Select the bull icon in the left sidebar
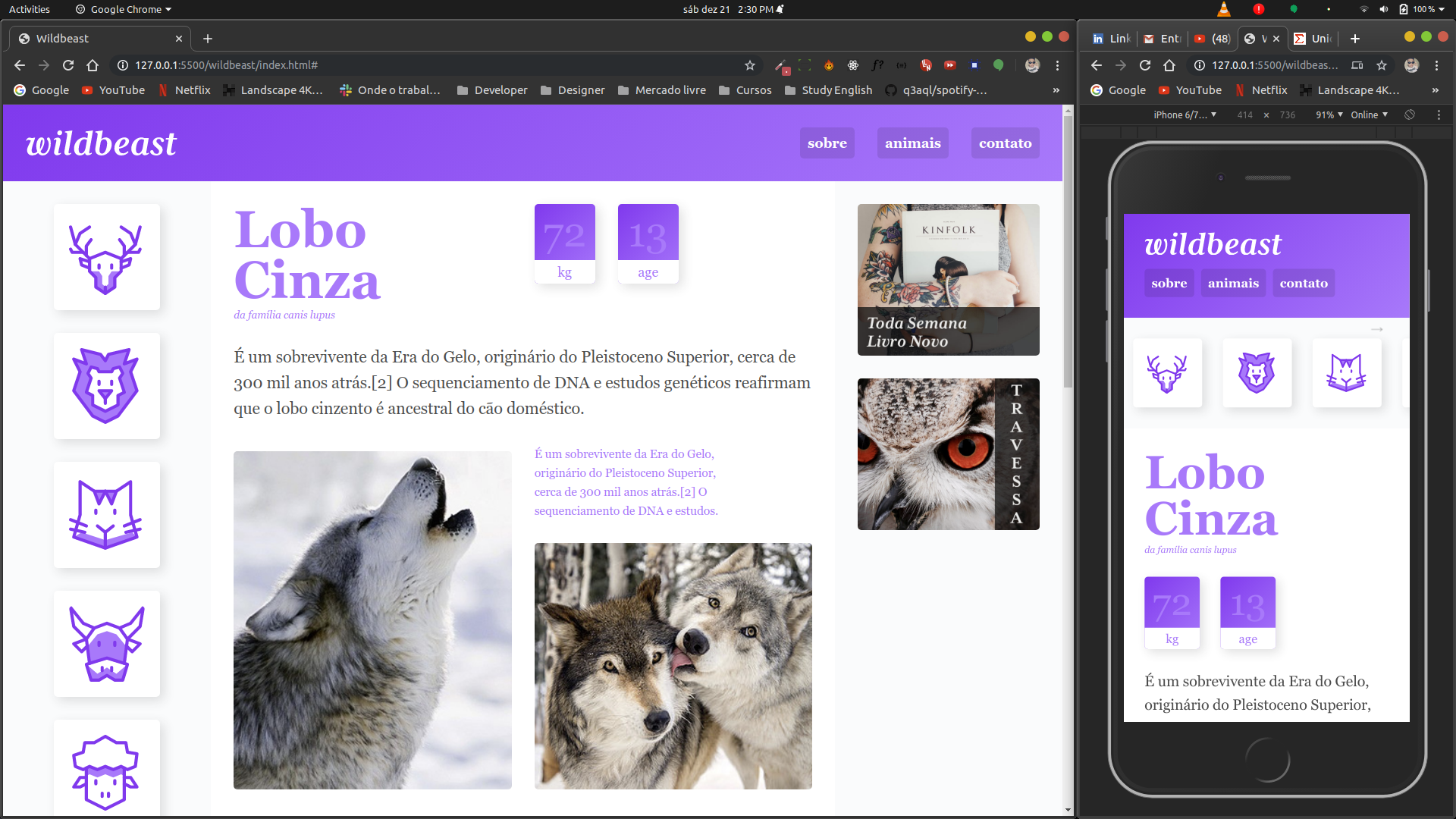 106,644
